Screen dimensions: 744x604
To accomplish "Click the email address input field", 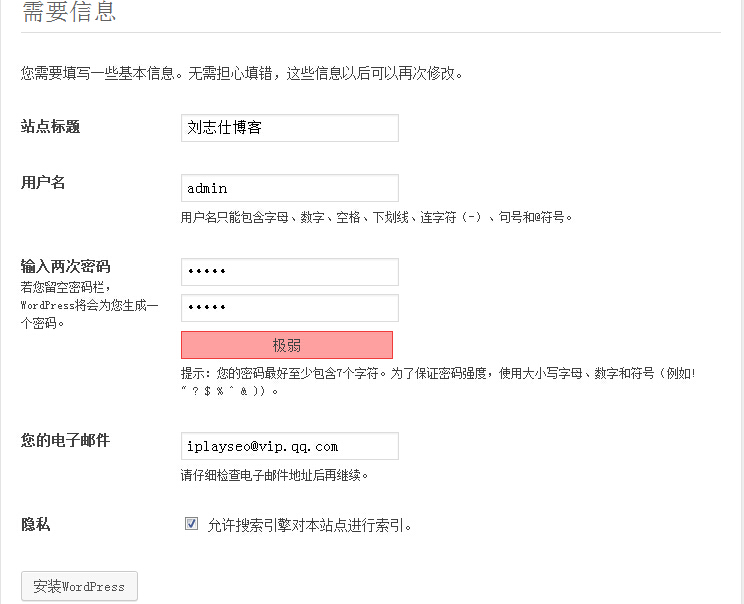I will [289, 446].
